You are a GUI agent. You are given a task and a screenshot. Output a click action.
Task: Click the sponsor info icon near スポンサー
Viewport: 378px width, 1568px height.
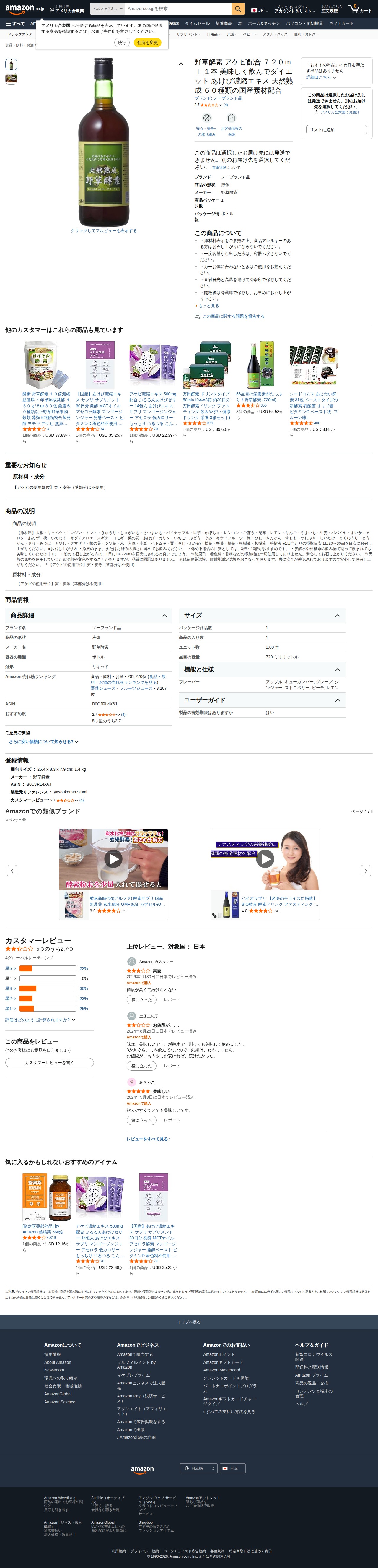click(24, 820)
